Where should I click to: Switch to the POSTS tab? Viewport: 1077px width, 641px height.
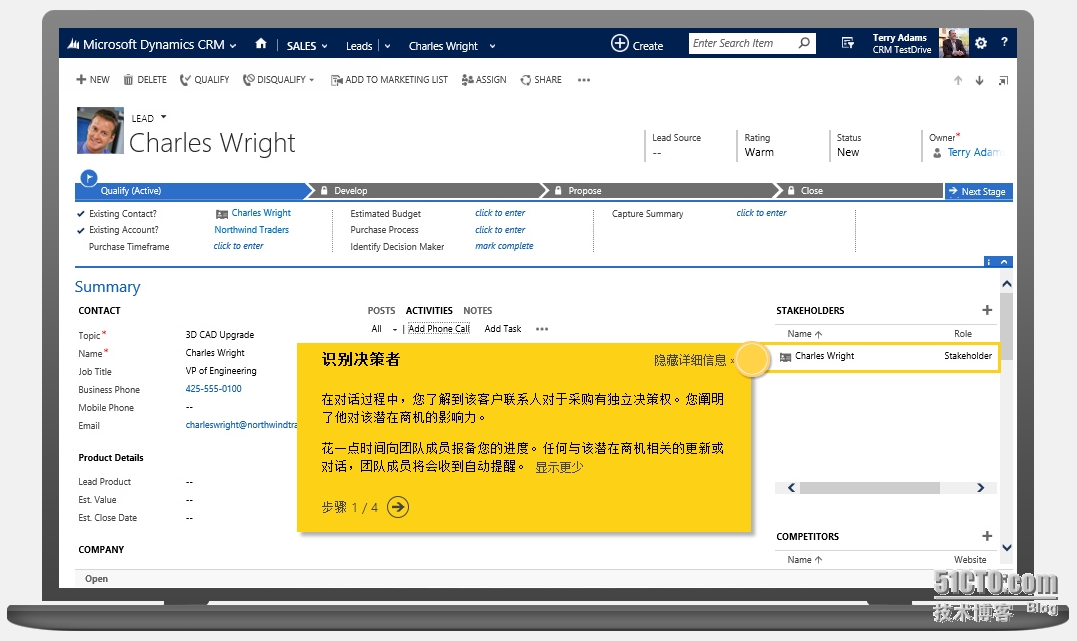pyautogui.click(x=381, y=311)
